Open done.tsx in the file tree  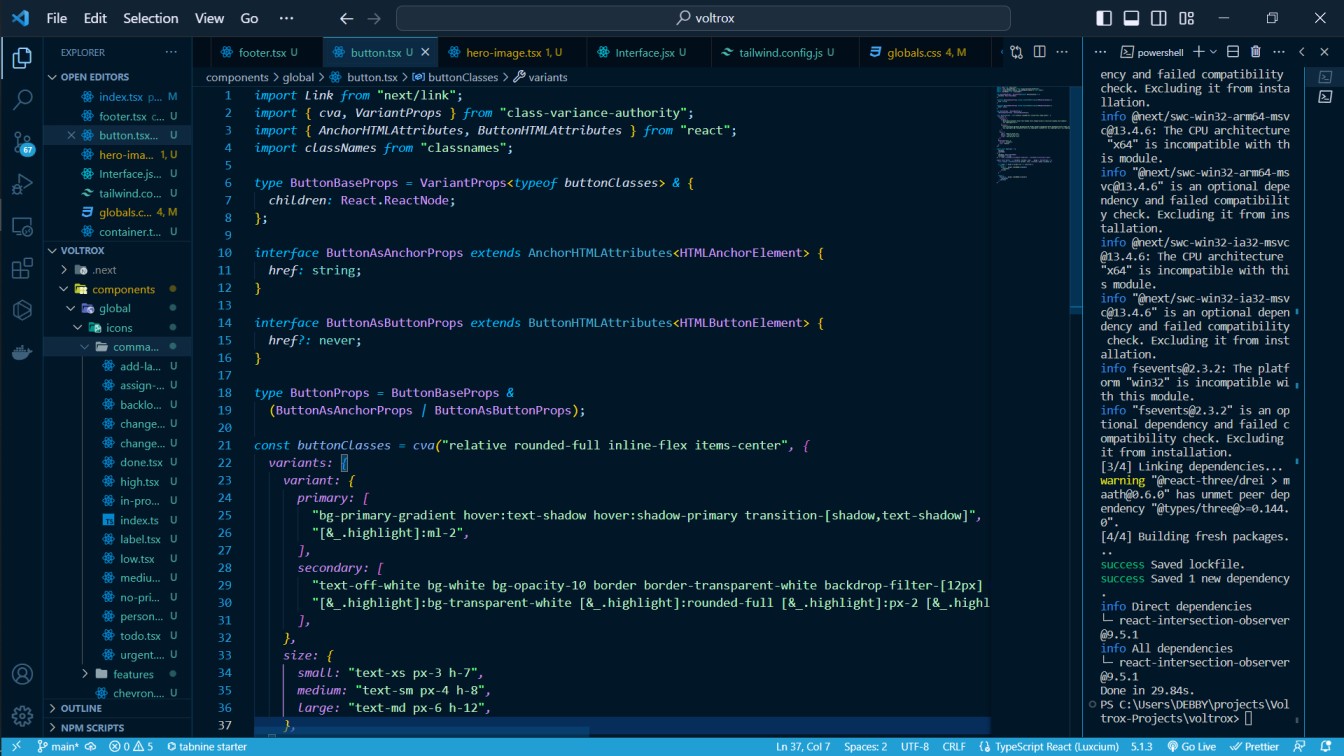pos(141,462)
